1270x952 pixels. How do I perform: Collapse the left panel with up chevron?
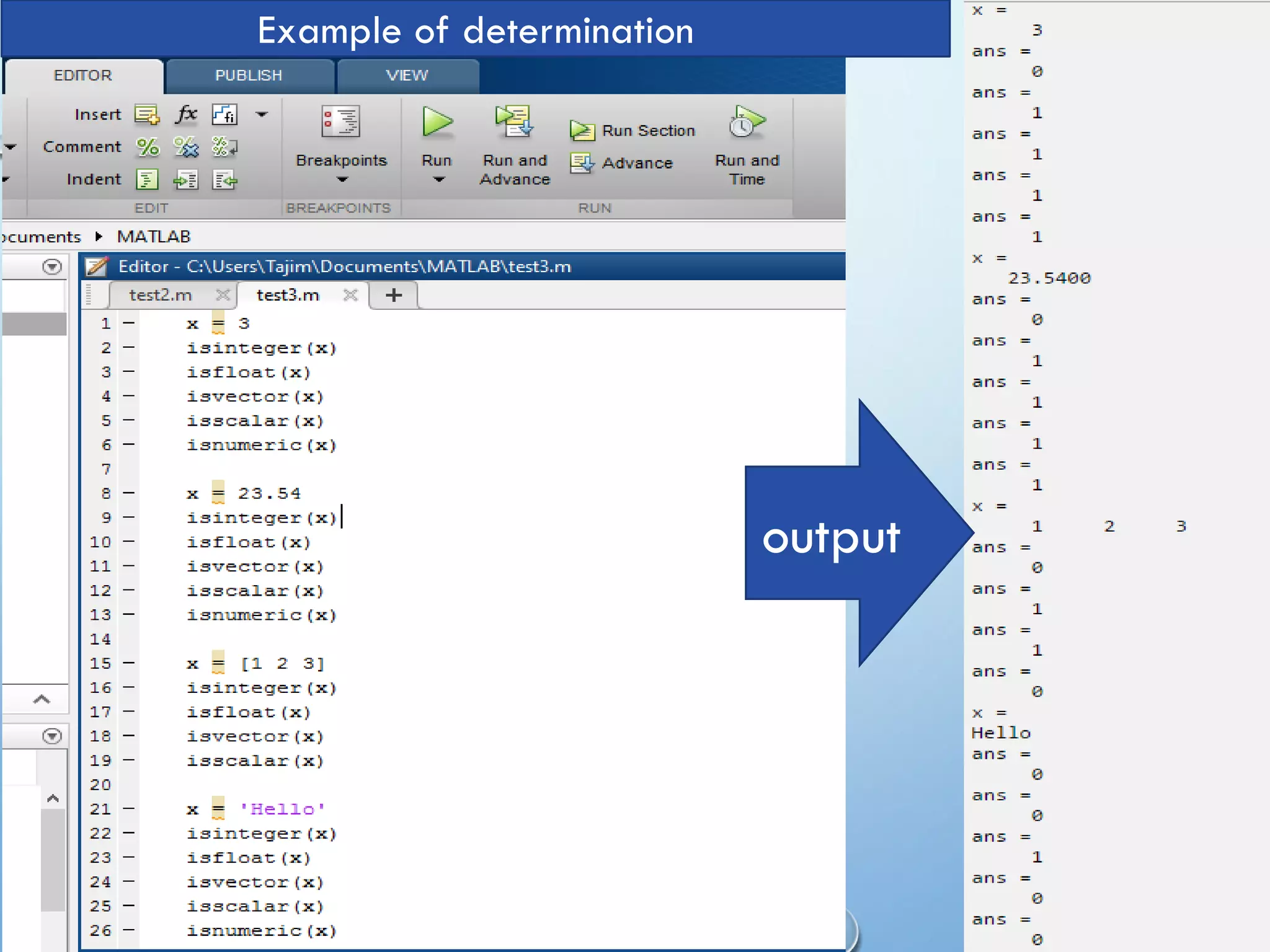(x=41, y=699)
